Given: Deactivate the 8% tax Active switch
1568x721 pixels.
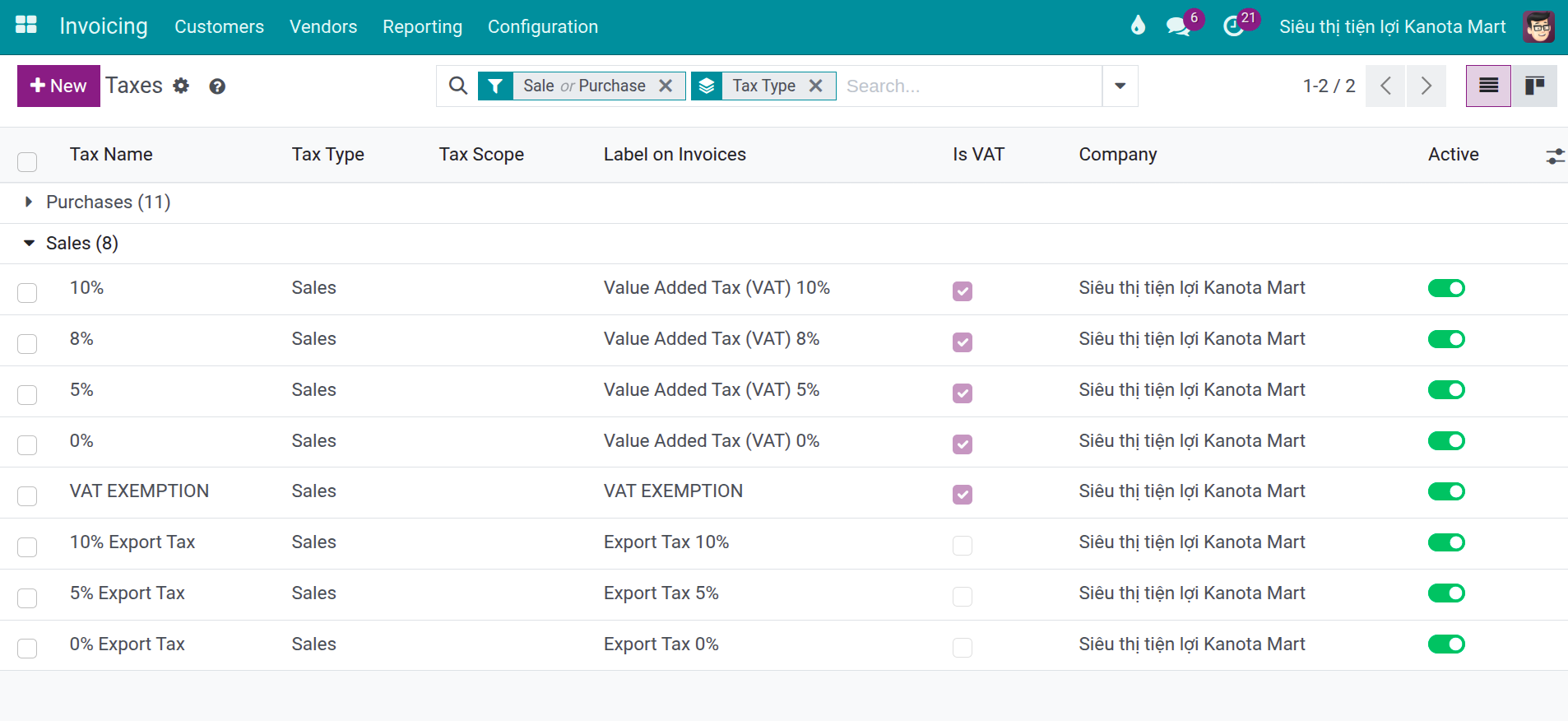Looking at the screenshot, I should (1446, 339).
